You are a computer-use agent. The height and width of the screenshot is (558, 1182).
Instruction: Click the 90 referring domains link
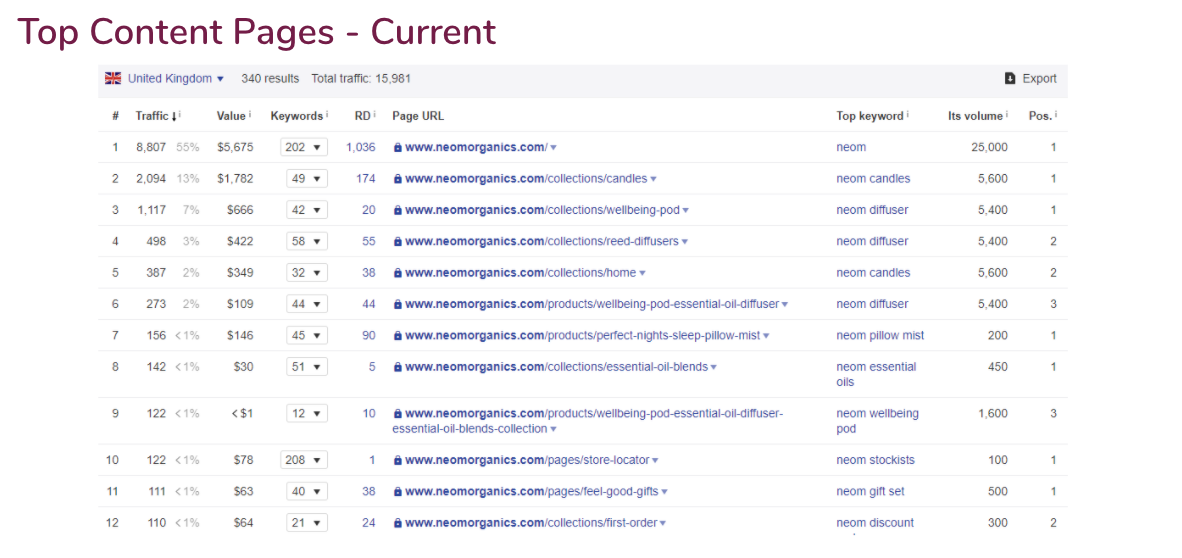click(369, 336)
